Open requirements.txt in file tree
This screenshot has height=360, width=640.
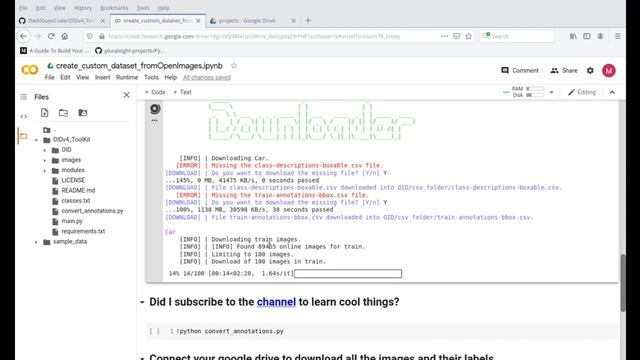83,231
